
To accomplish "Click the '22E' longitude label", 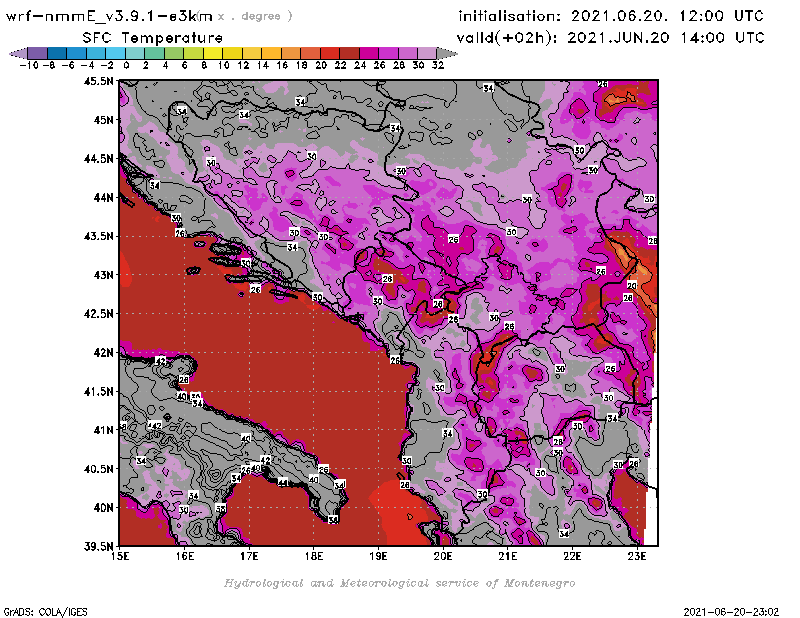I will [x=572, y=556].
